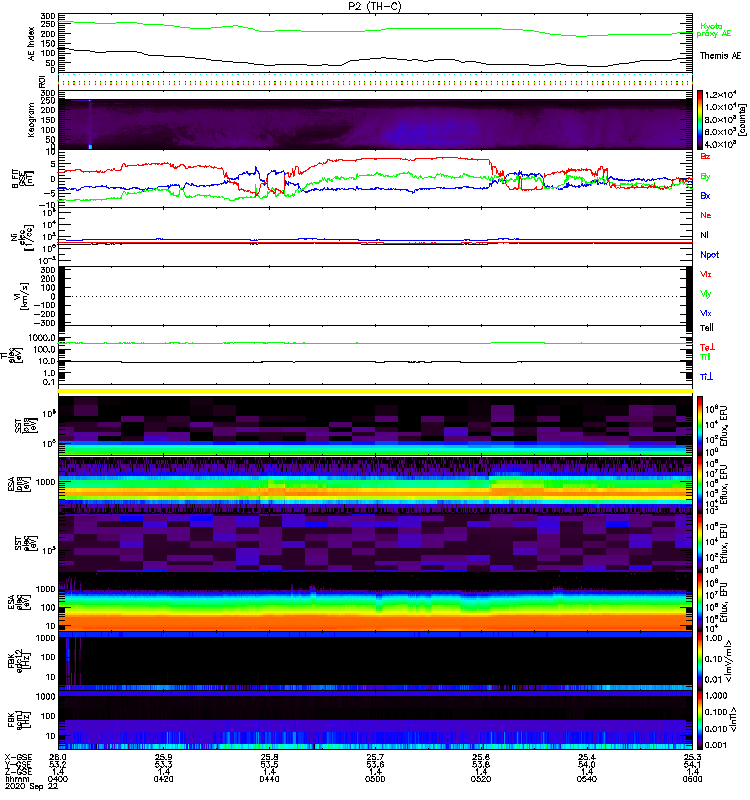Click the FBK scm1 nT color bar
This screenshot has height=800, width=750.
coord(700,720)
